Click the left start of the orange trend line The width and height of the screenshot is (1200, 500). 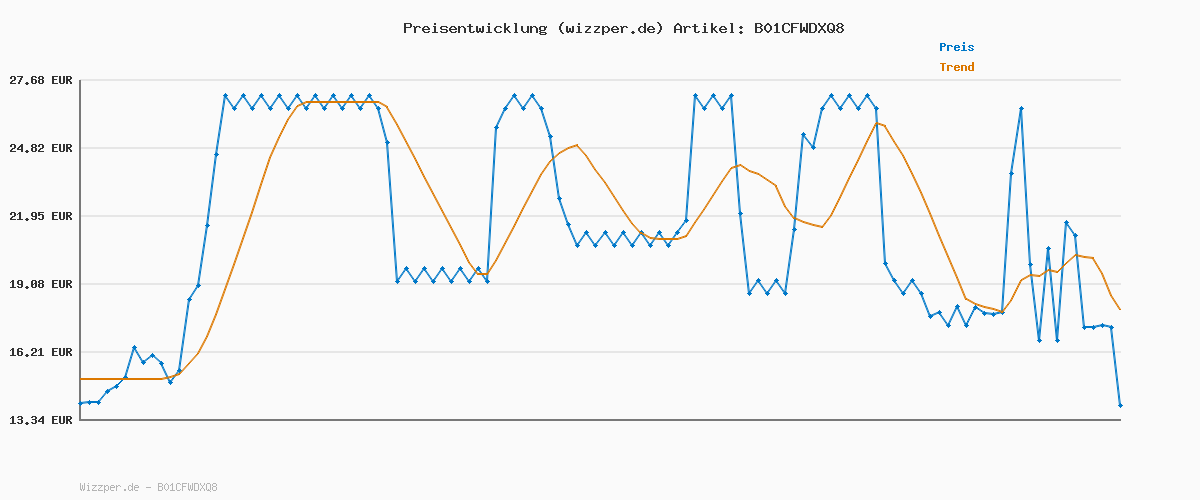[x=82, y=379]
